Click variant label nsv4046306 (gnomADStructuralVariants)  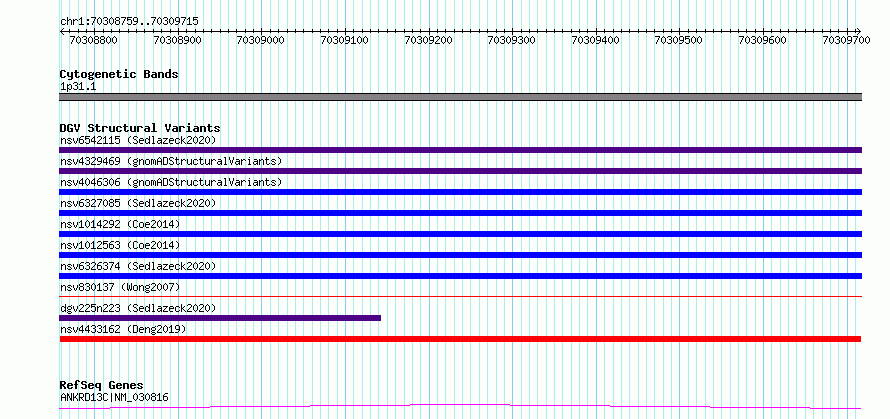[171, 182]
